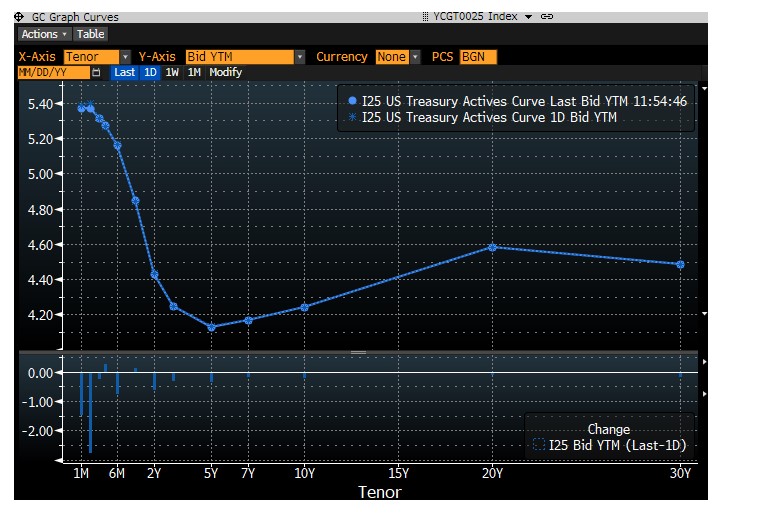
Task: Open the YCGT0025 Index dropdown arrow
Action: (528, 17)
